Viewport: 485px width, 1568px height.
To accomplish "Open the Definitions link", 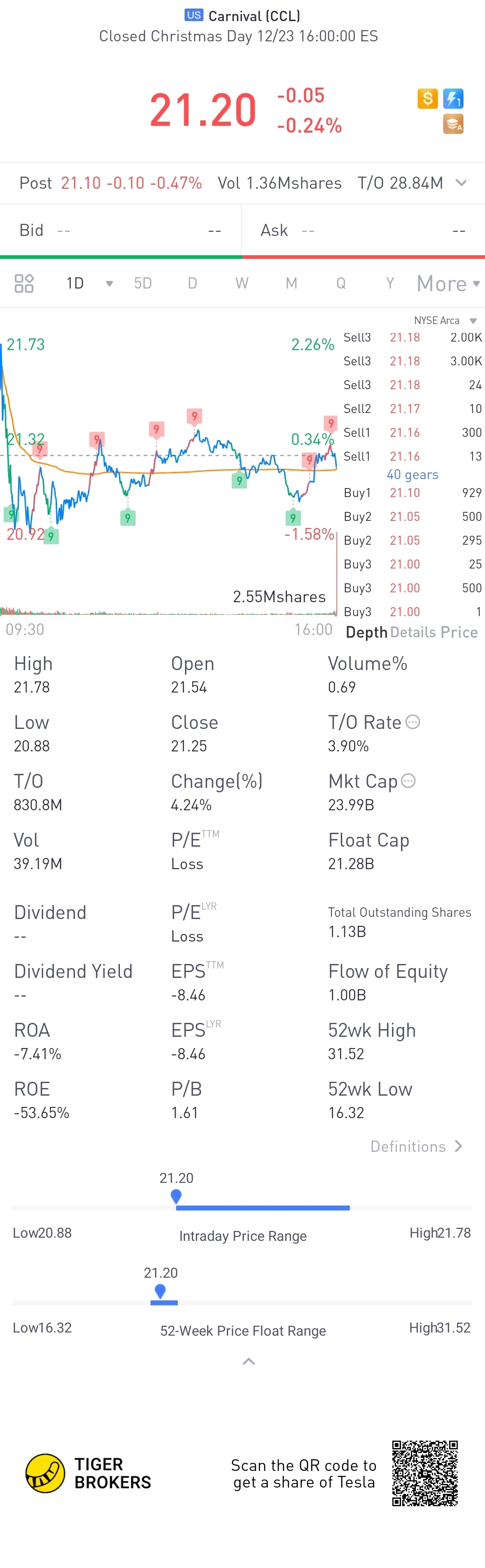I will 417,1146.
